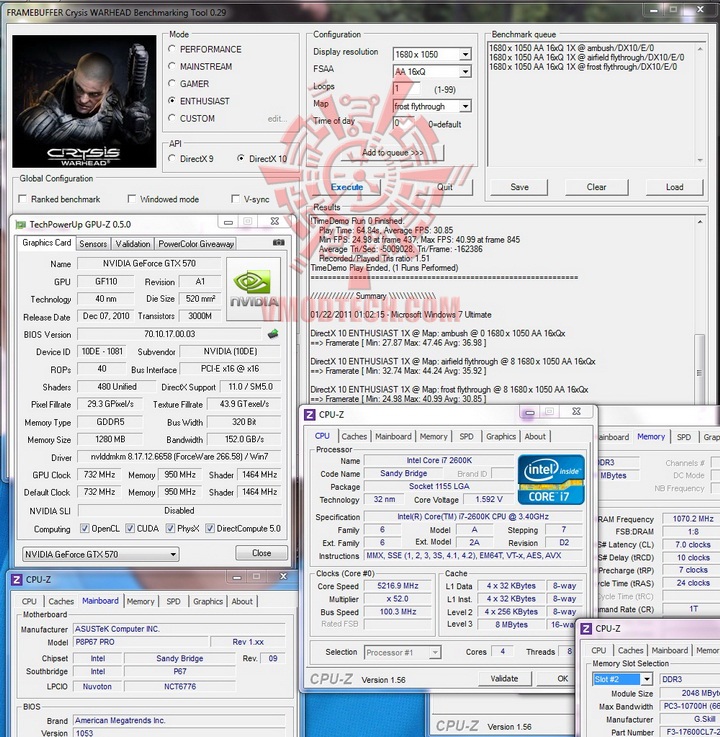Click the Crysis Warhead cover image

coord(84,101)
